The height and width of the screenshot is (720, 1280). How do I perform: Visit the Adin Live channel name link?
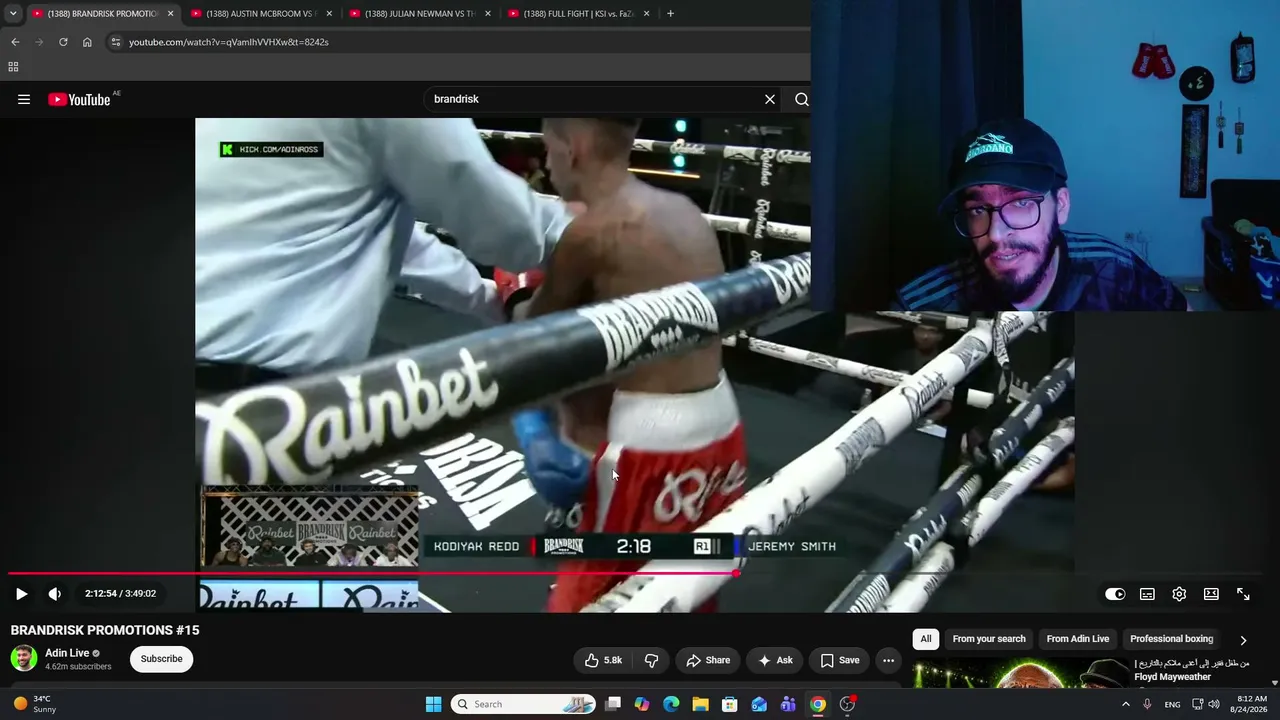(x=67, y=653)
